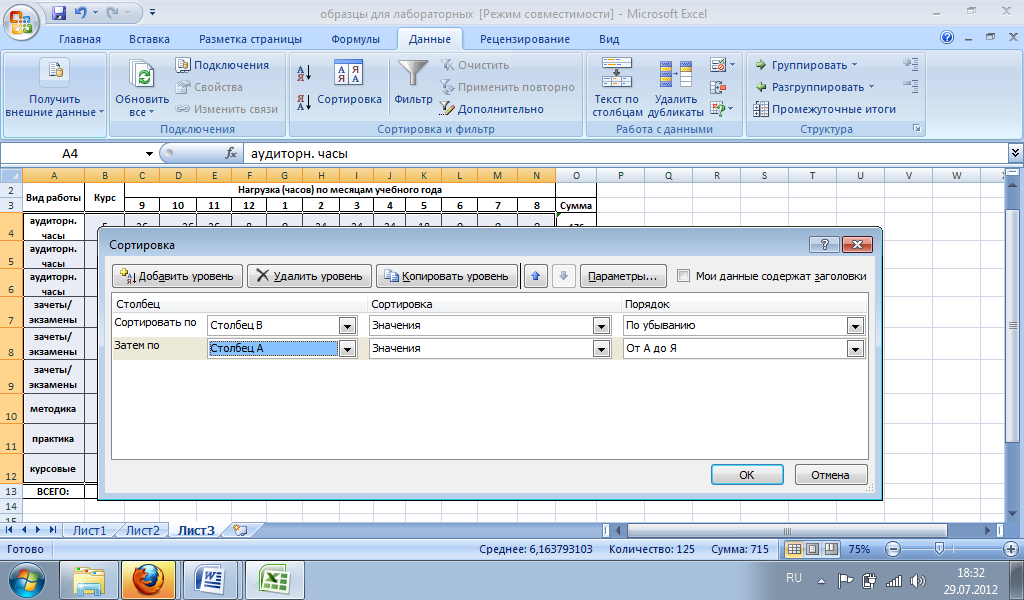Sort descending Я to A icon
The width and height of the screenshot is (1024, 600).
click(304, 102)
